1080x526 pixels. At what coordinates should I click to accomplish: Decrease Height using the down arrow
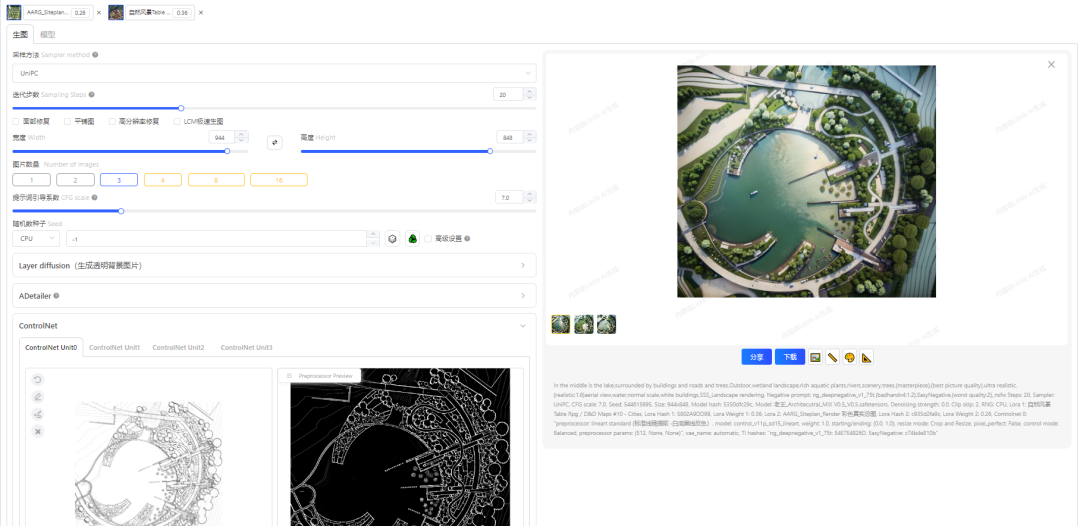530,141
